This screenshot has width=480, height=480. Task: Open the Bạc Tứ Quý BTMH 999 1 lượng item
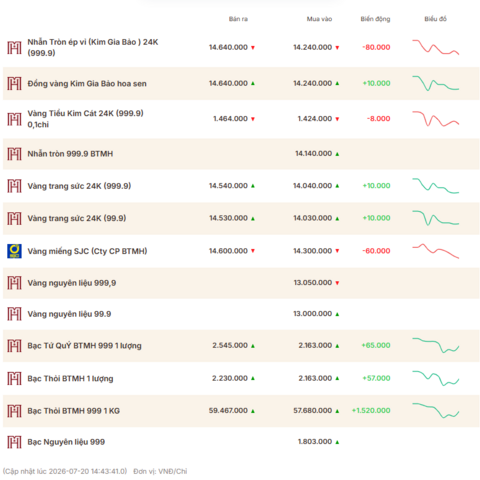84,346
